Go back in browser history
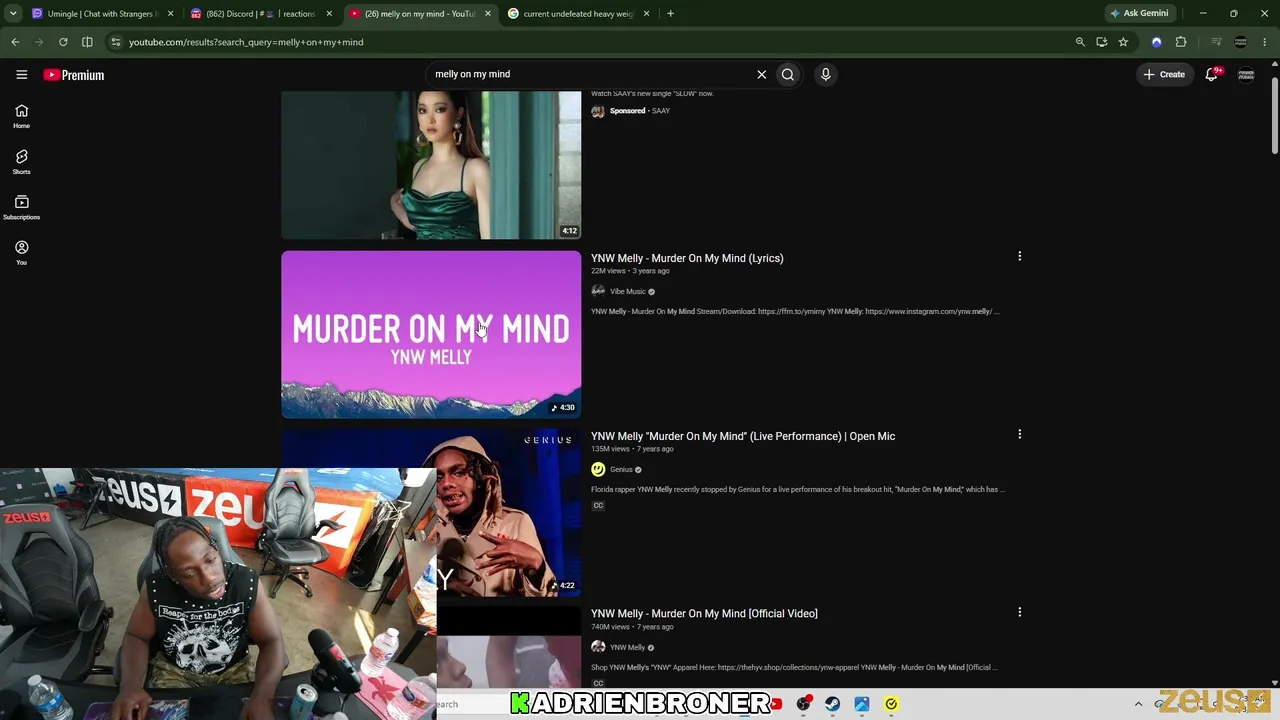 click(x=15, y=42)
